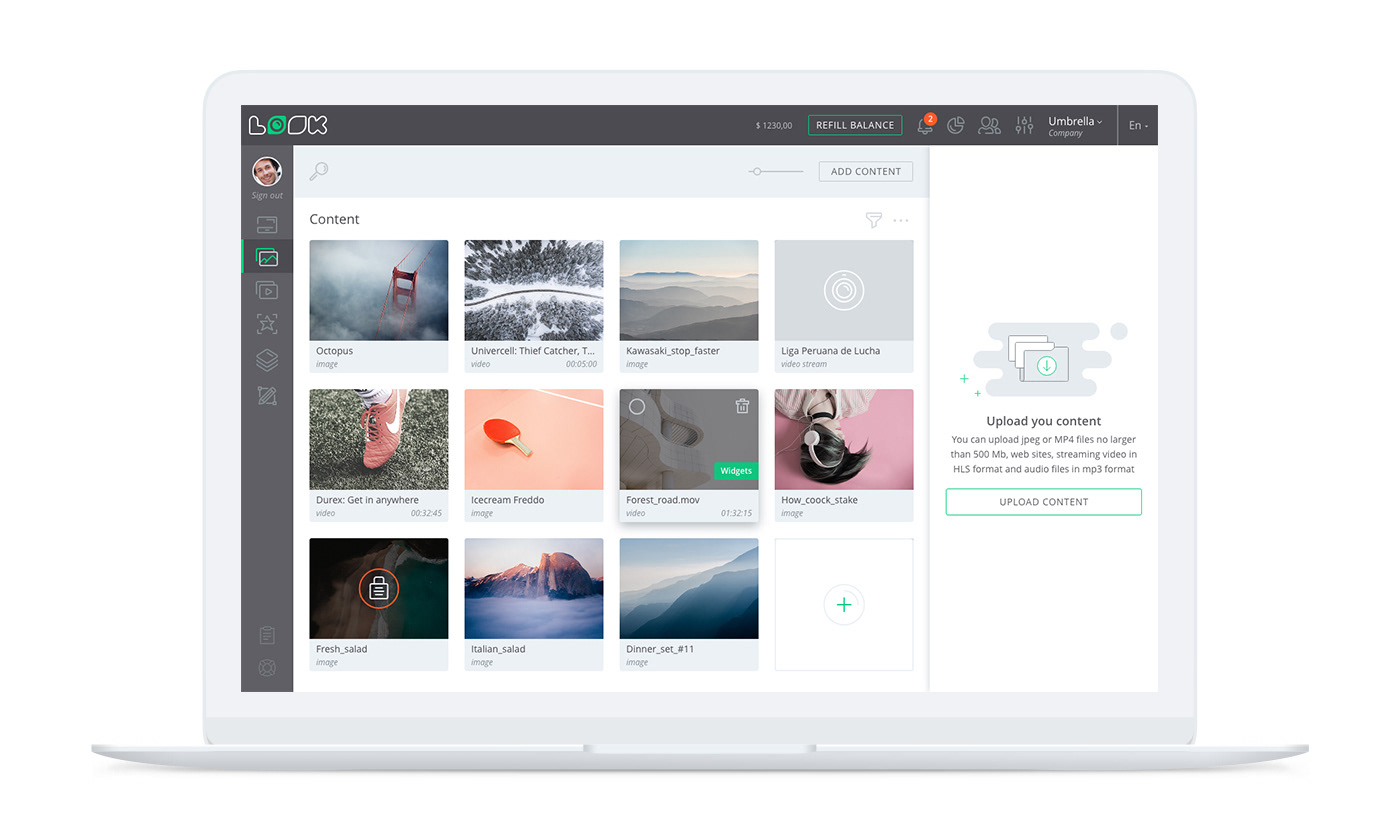Click the Forest_road.mov file name

coord(663,500)
